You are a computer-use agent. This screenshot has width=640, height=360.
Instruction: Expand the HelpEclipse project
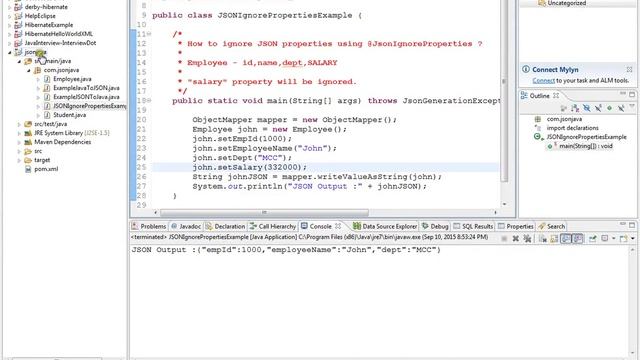click(x=10, y=16)
